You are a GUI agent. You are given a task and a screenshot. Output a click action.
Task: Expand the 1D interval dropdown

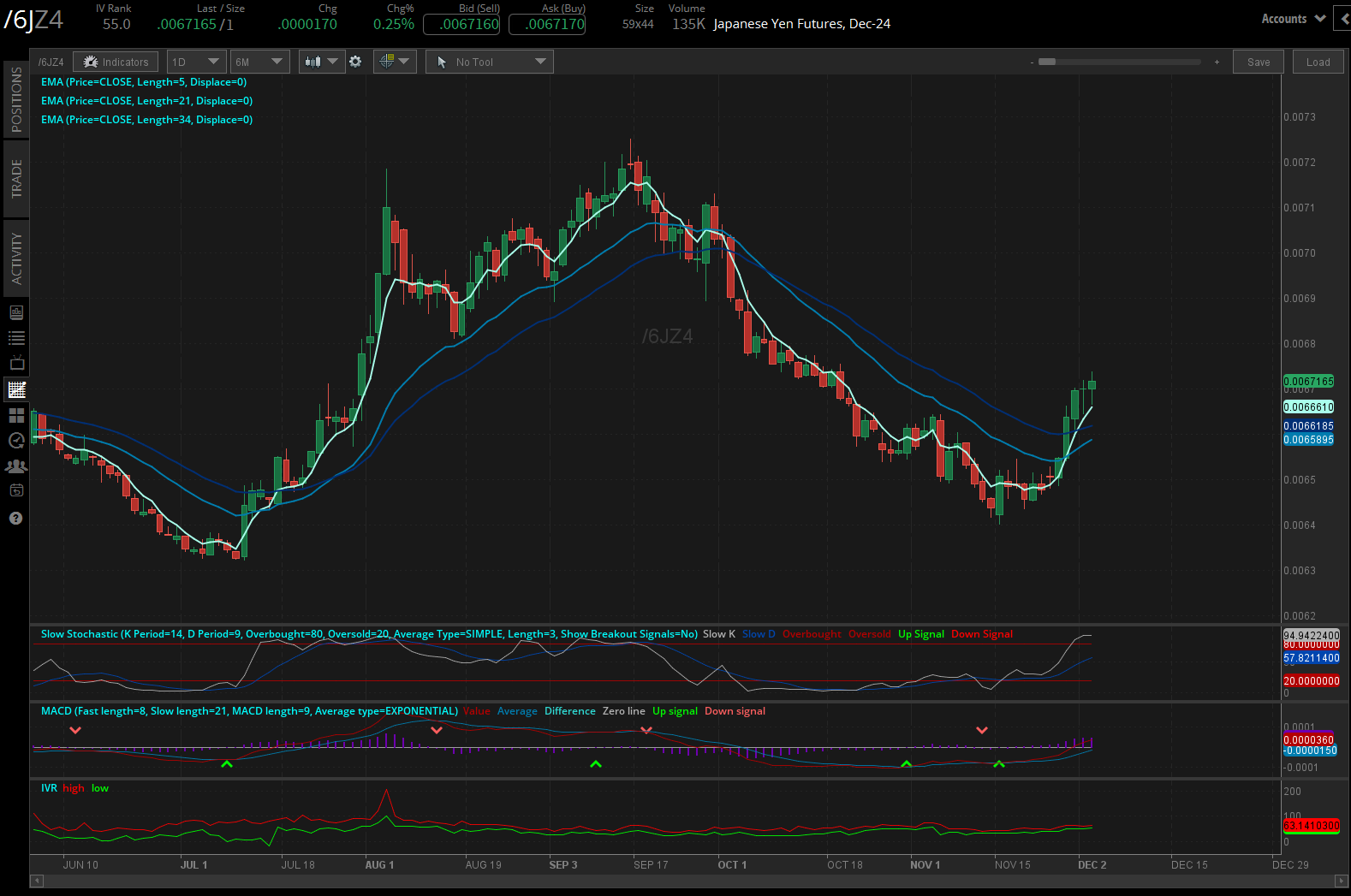coord(196,62)
